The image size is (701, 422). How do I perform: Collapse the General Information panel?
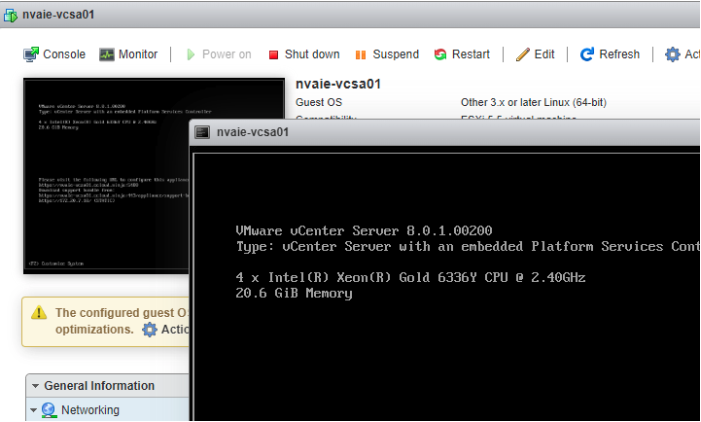pyautogui.click(x=35, y=386)
